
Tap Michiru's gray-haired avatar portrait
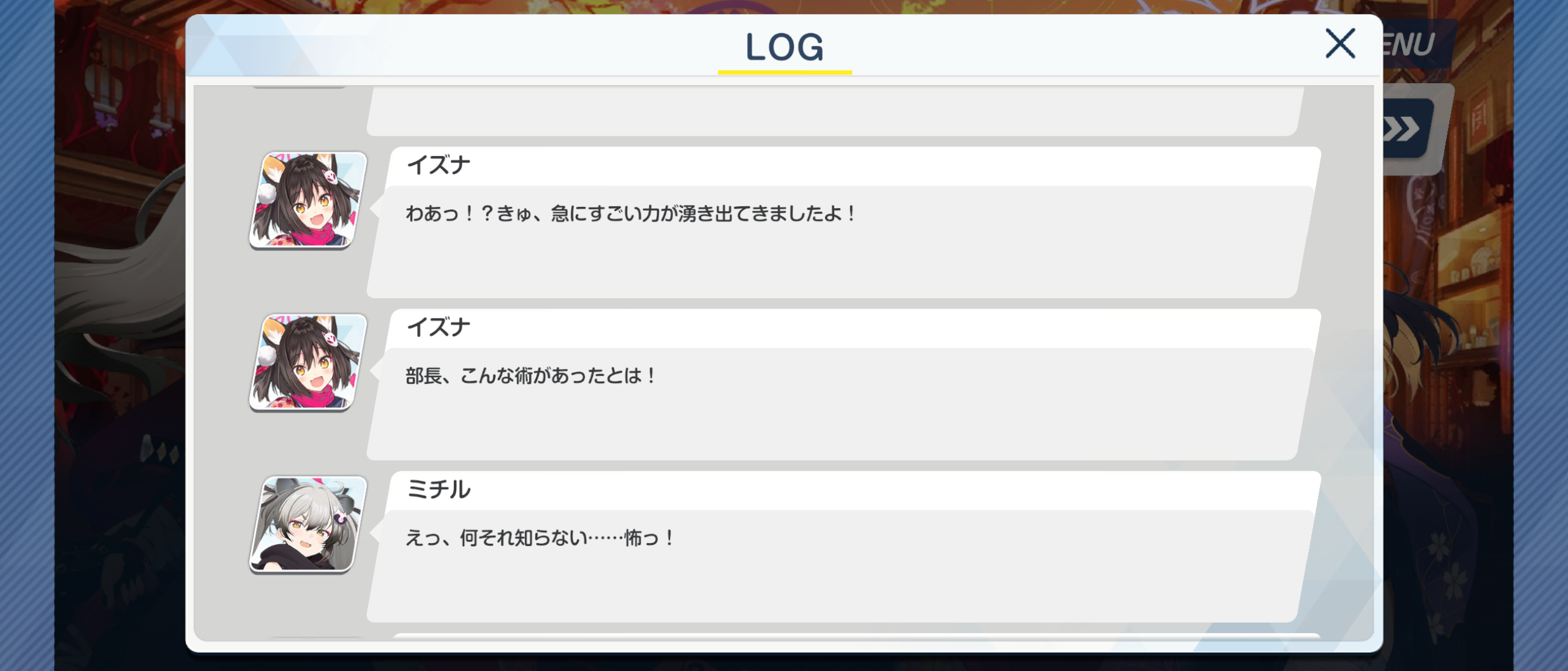pos(308,524)
